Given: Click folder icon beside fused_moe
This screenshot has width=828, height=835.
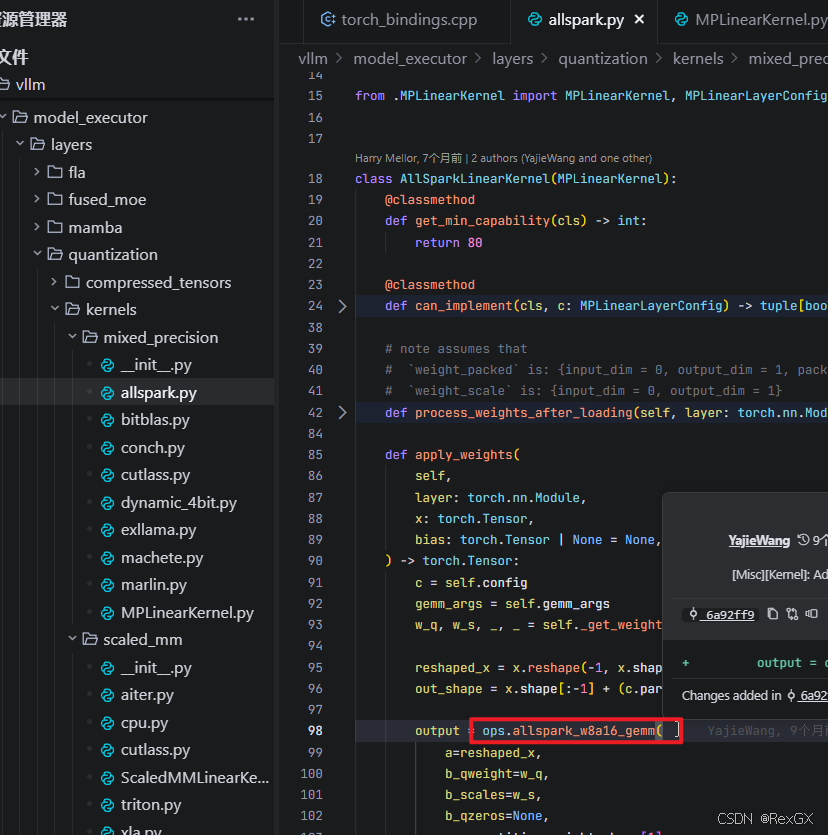Looking at the screenshot, I should point(55,199).
